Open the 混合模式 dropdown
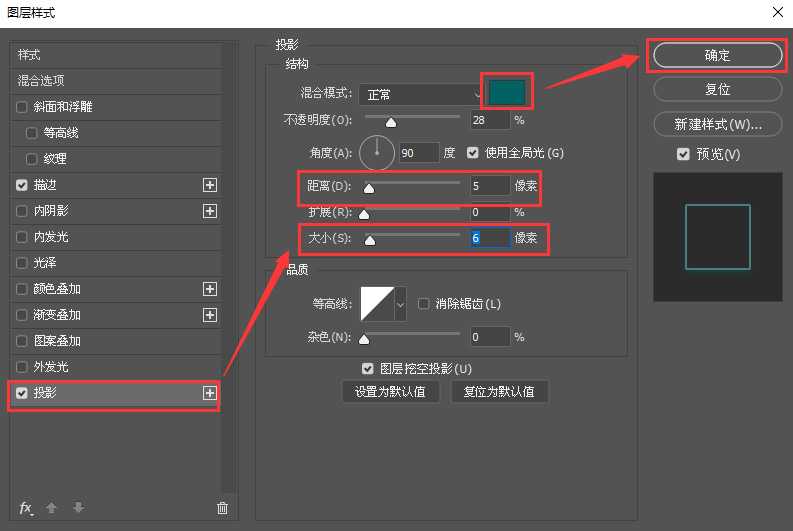Viewport: 793px width, 531px height. pyautogui.click(x=421, y=95)
